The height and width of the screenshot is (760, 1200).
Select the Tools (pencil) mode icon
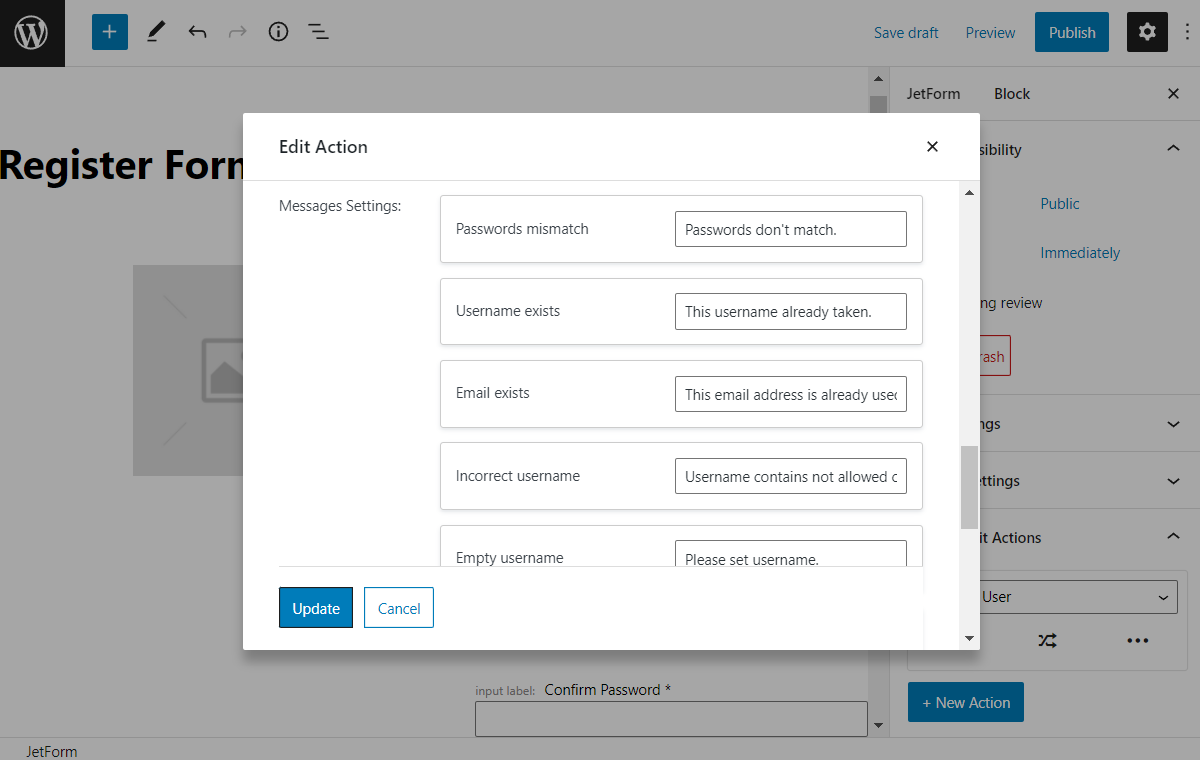point(155,32)
